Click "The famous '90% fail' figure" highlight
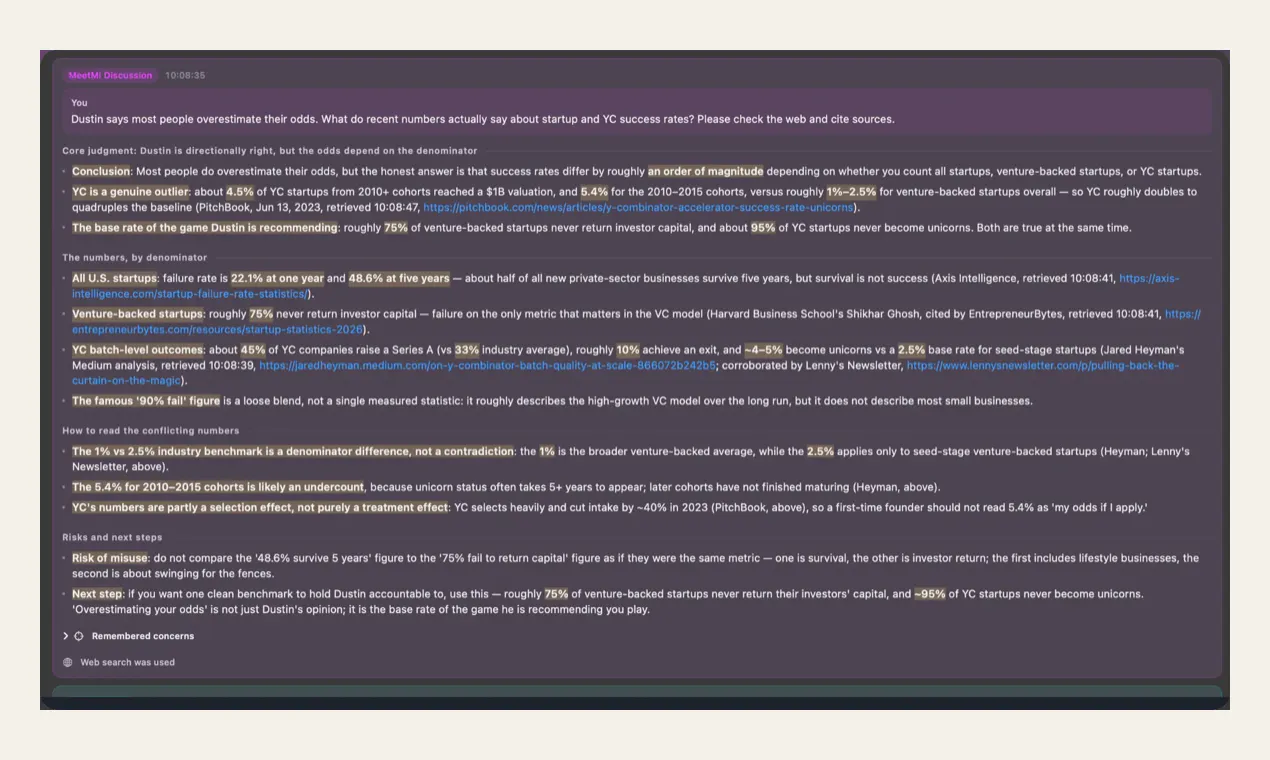The width and height of the screenshot is (1270, 760). click(x=146, y=401)
